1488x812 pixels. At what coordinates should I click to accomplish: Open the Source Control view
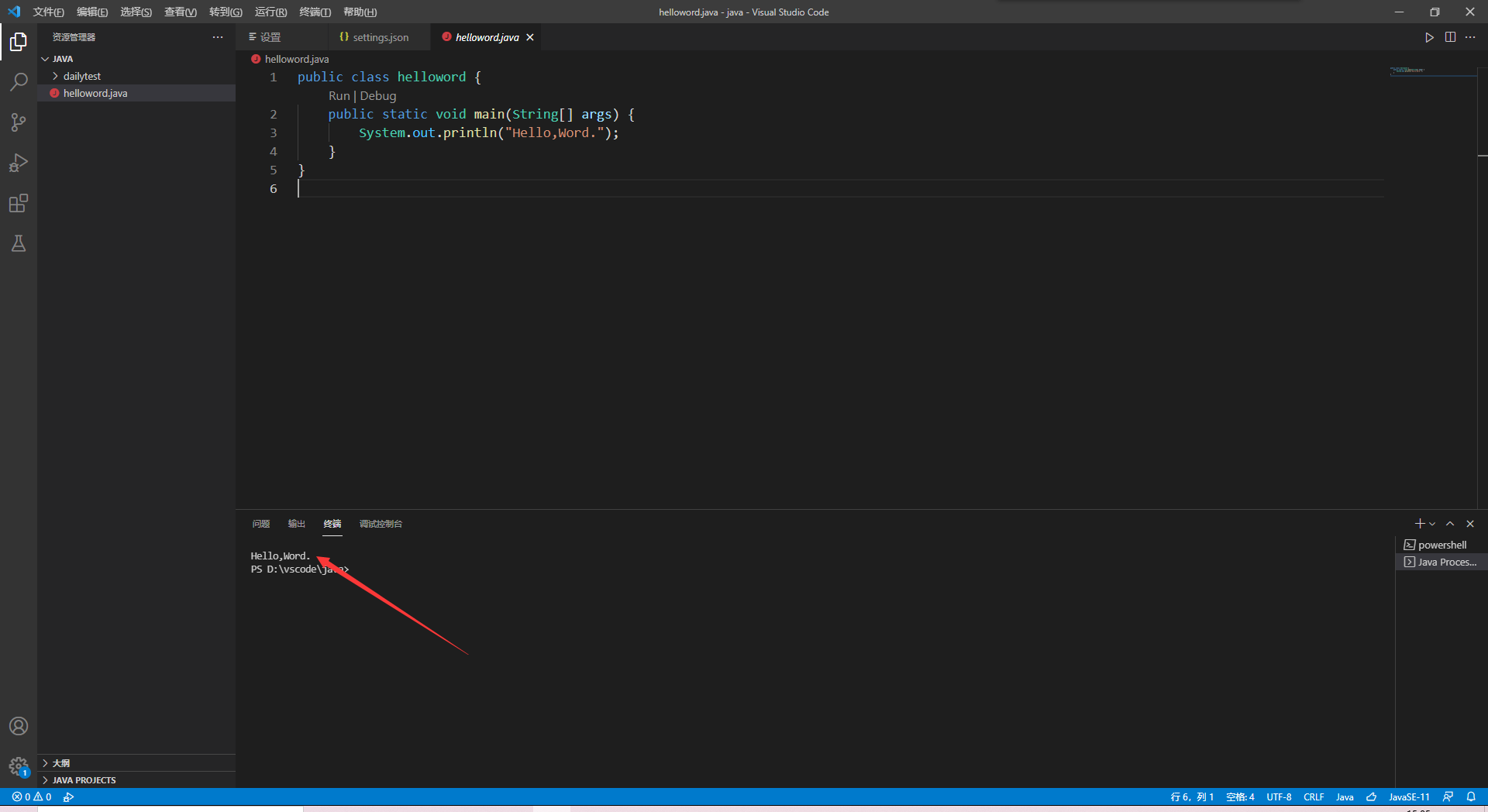pos(19,122)
